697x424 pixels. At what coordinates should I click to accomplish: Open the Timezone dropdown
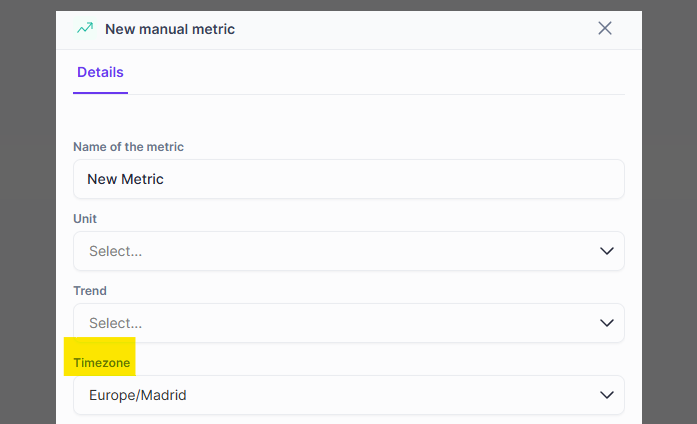[x=348, y=395]
